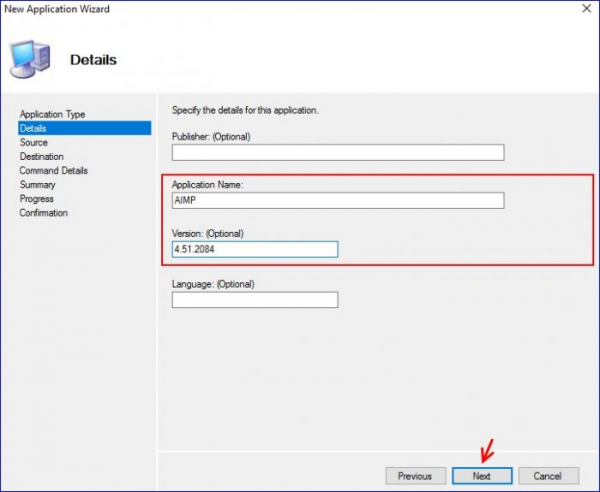Viewport: 600px width, 492px height.
Task: Focus the Publisher input field
Action: 338,152
